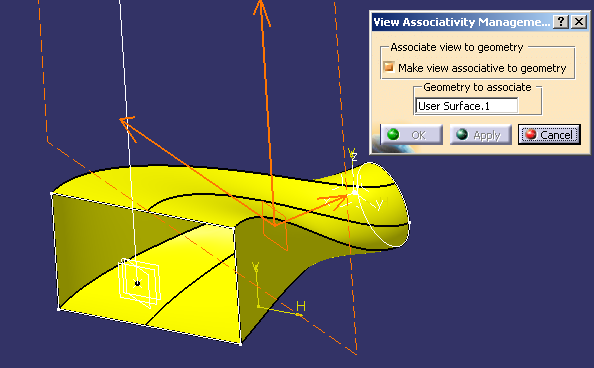Click the User Surface.1 geometry field
Viewport: 594px width, 368px height.
click(467, 106)
